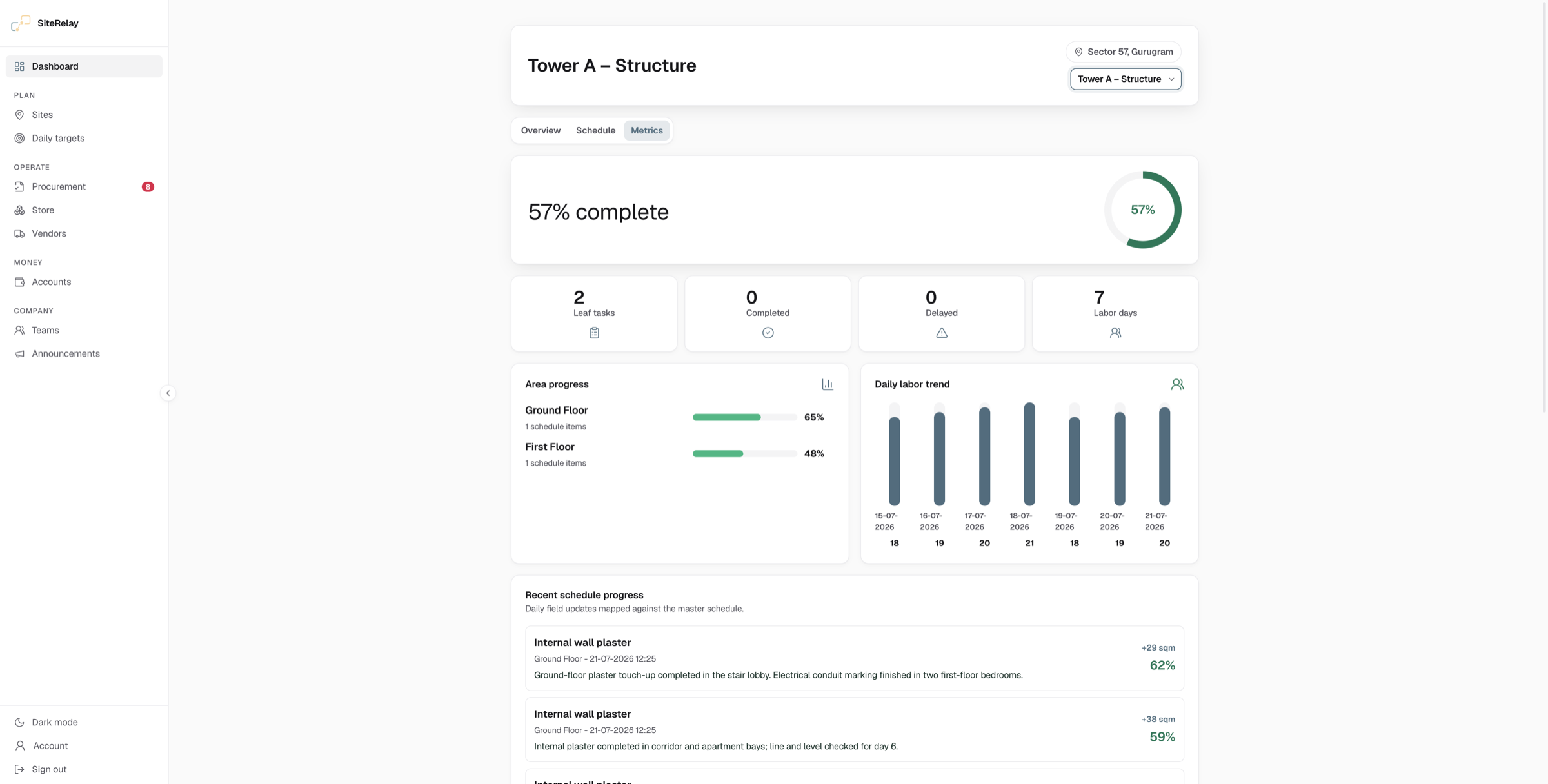This screenshot has height=784, width=1548.
Task: Open the Internal wall plaster 62% update card
Action: point(854,658)
